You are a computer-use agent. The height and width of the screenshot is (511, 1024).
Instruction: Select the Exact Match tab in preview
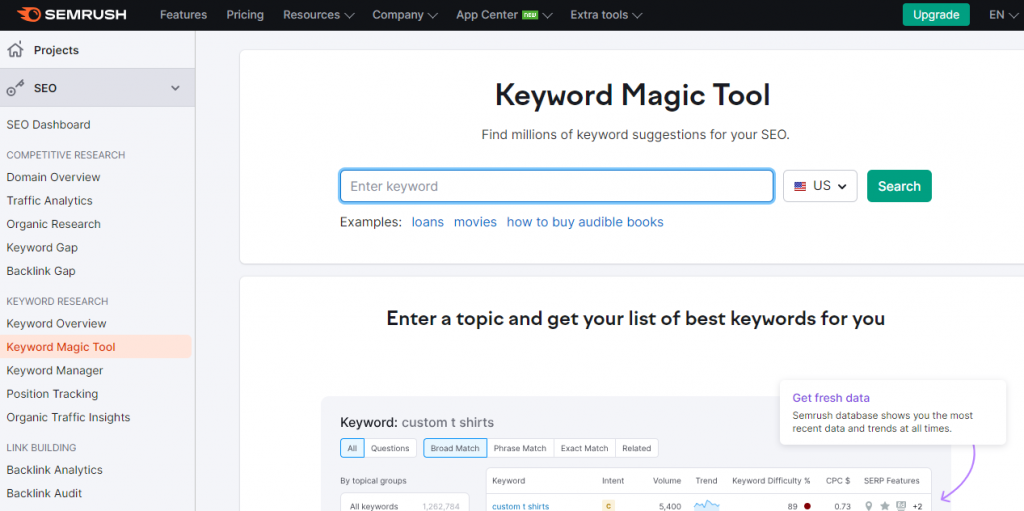click(x=584, y=448)
